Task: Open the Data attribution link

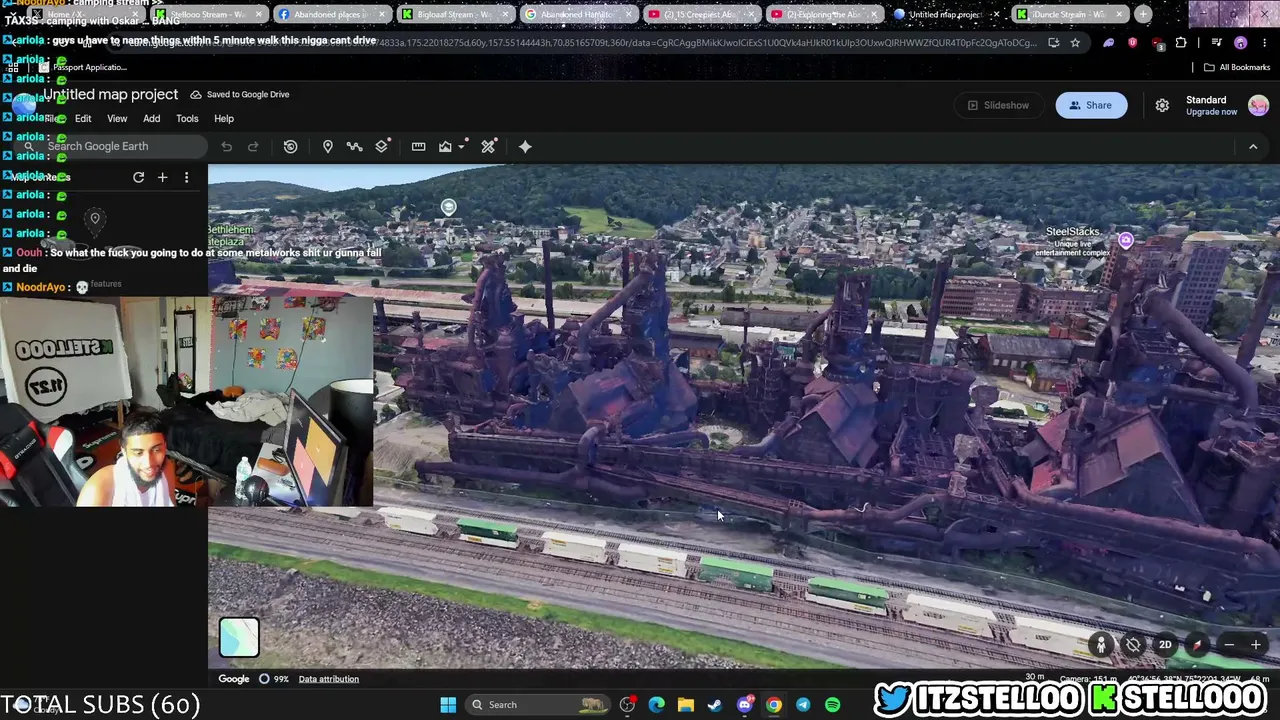Action: pos(328,679)
